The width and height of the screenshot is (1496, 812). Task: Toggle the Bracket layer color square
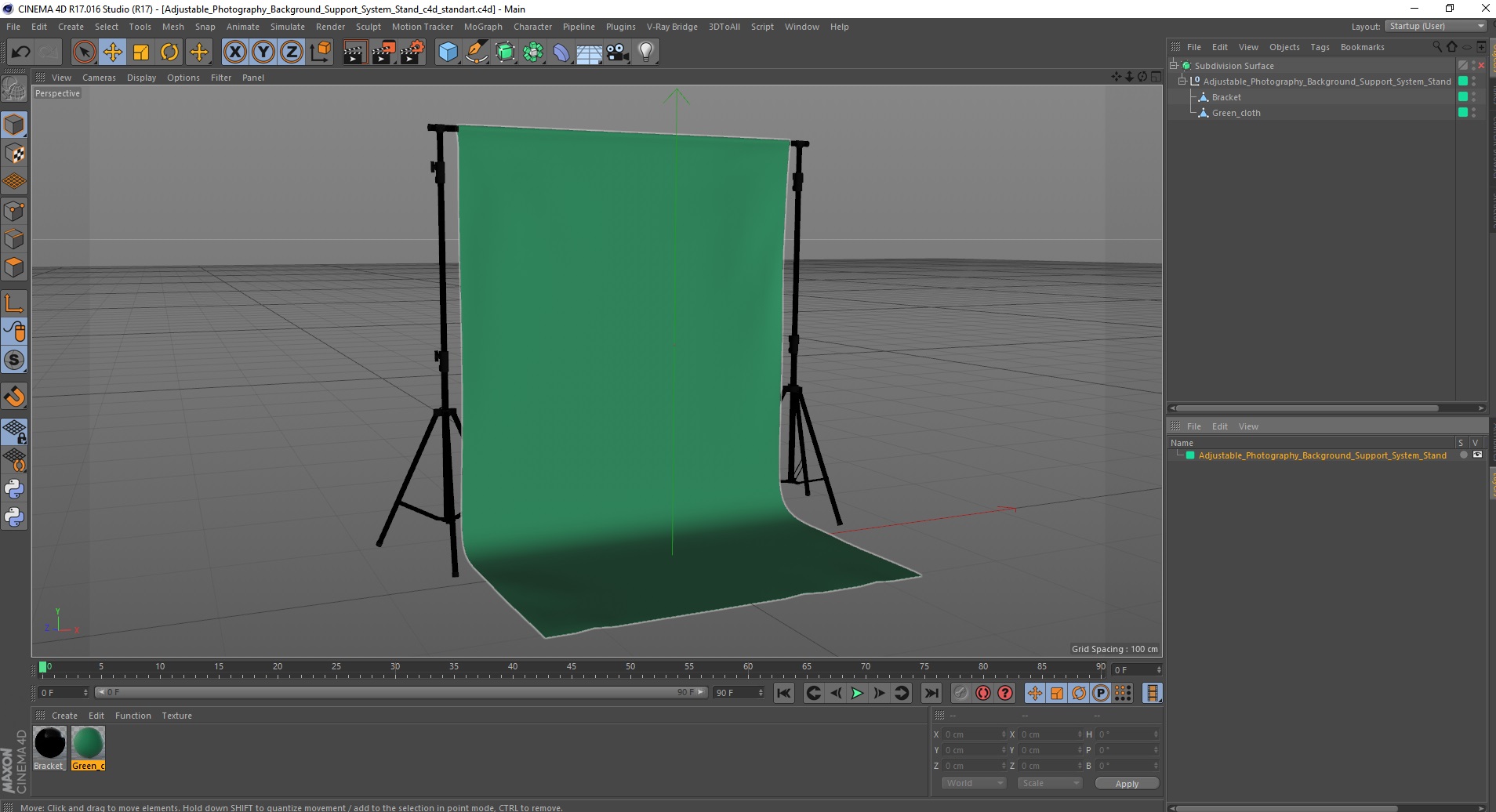tap(1463, 96)
